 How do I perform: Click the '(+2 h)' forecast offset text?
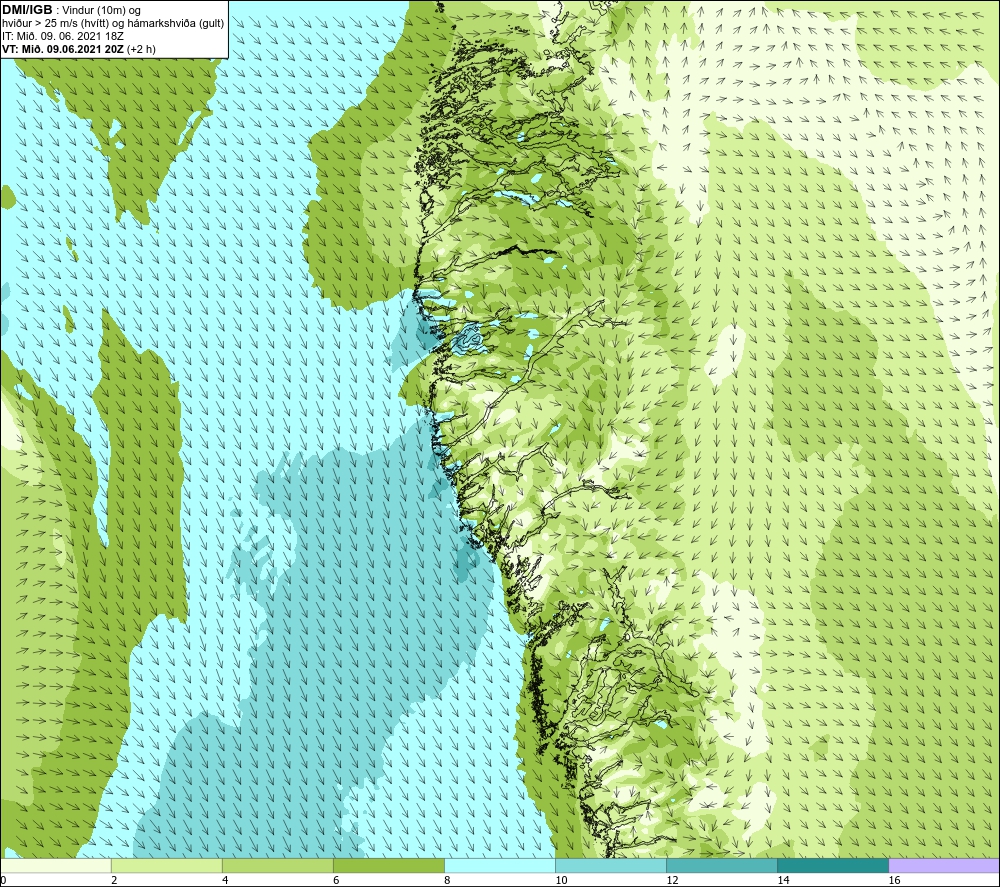pyautogui.click(x=141, y=49)
